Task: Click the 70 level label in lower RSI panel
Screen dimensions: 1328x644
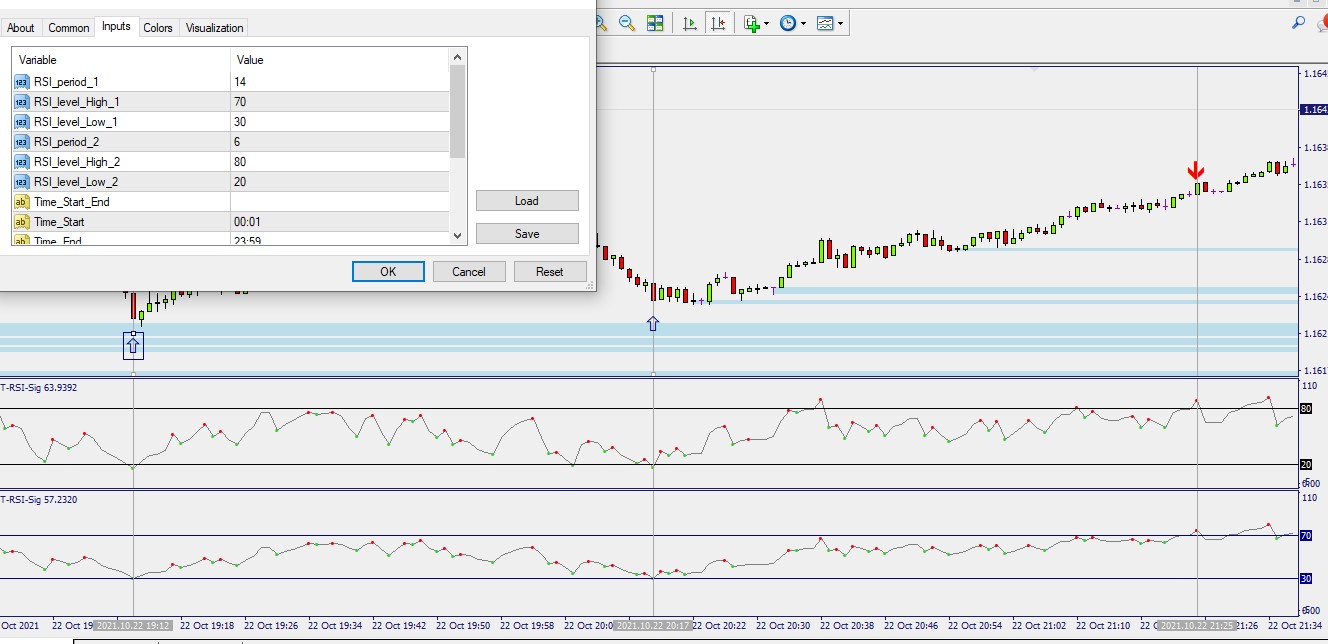Action: (1306, 536)
